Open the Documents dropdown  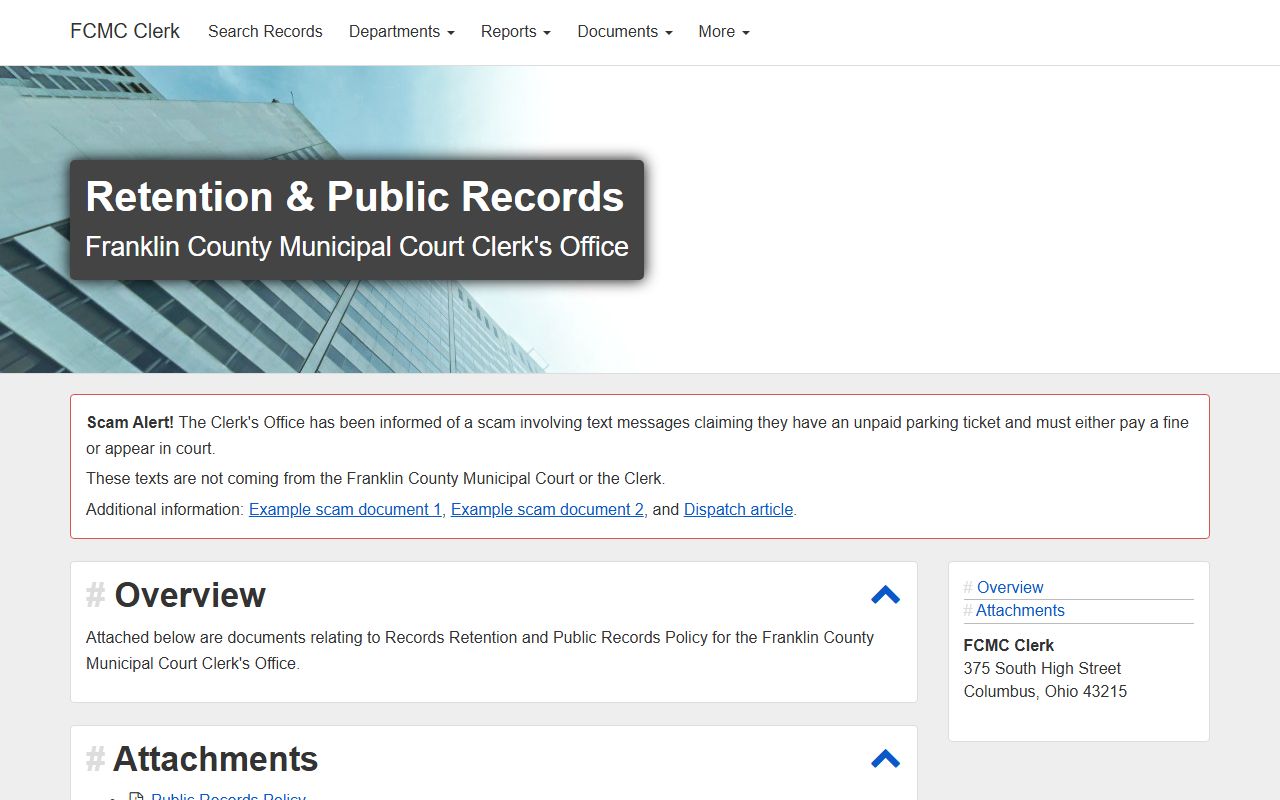click(x=624, y=31)
